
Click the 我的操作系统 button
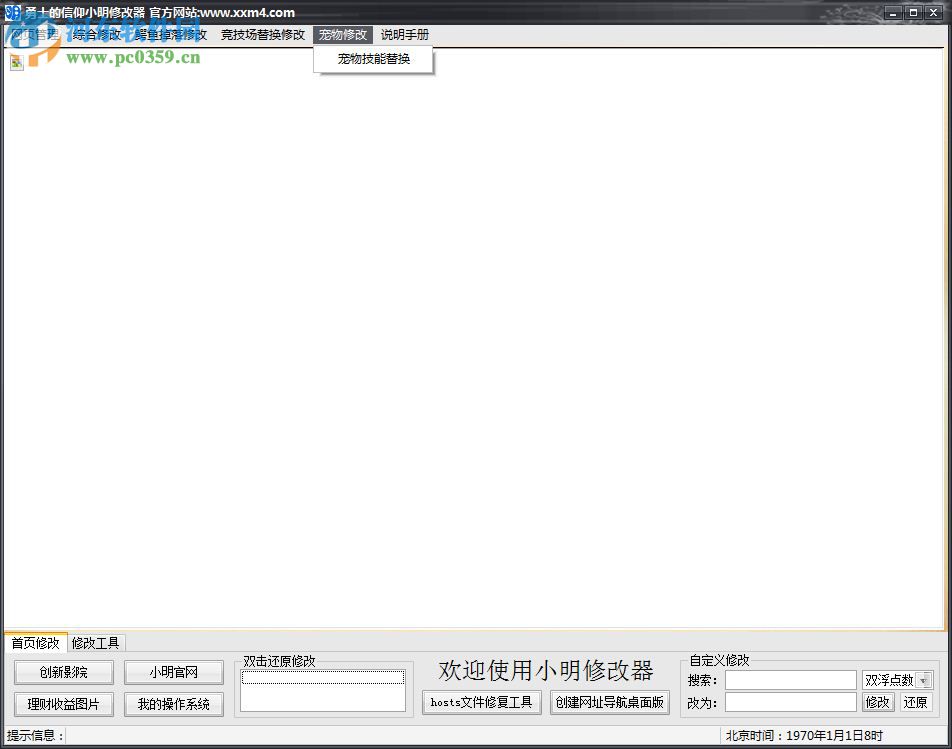pyautogui.click(x=174, y=704)
